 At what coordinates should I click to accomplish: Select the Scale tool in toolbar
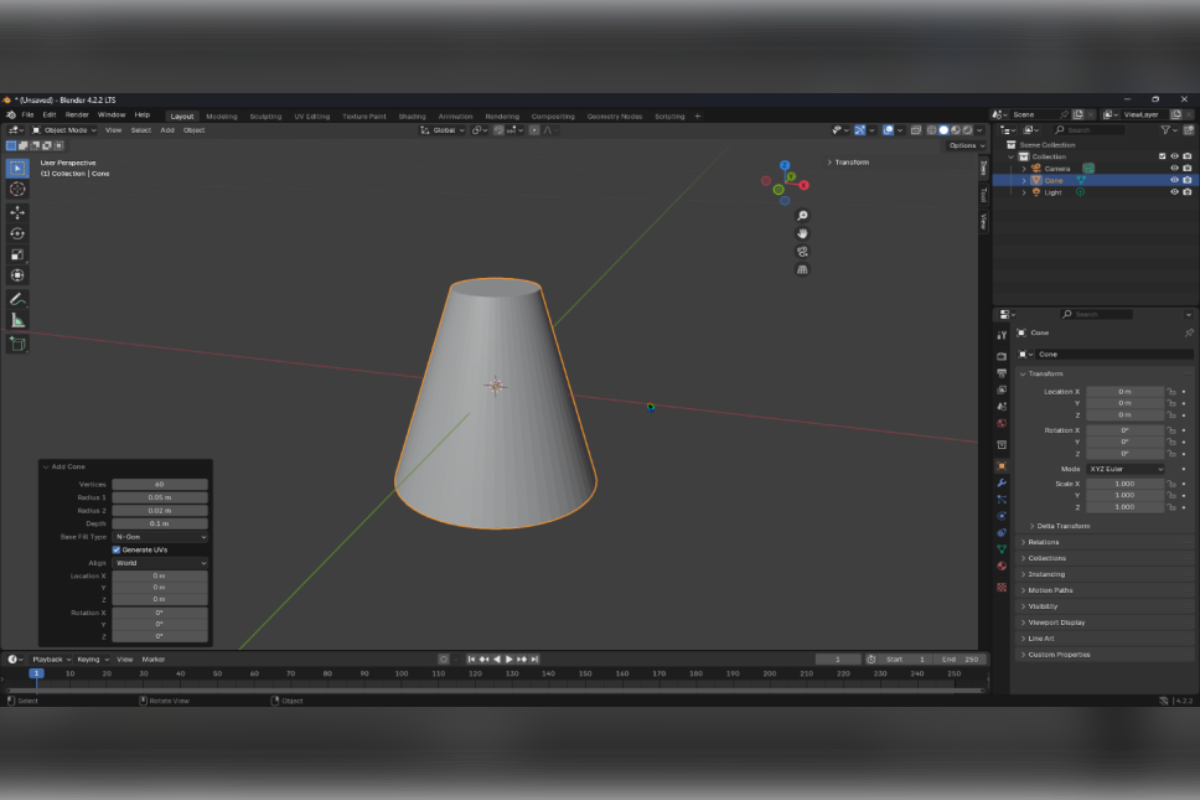17,255
